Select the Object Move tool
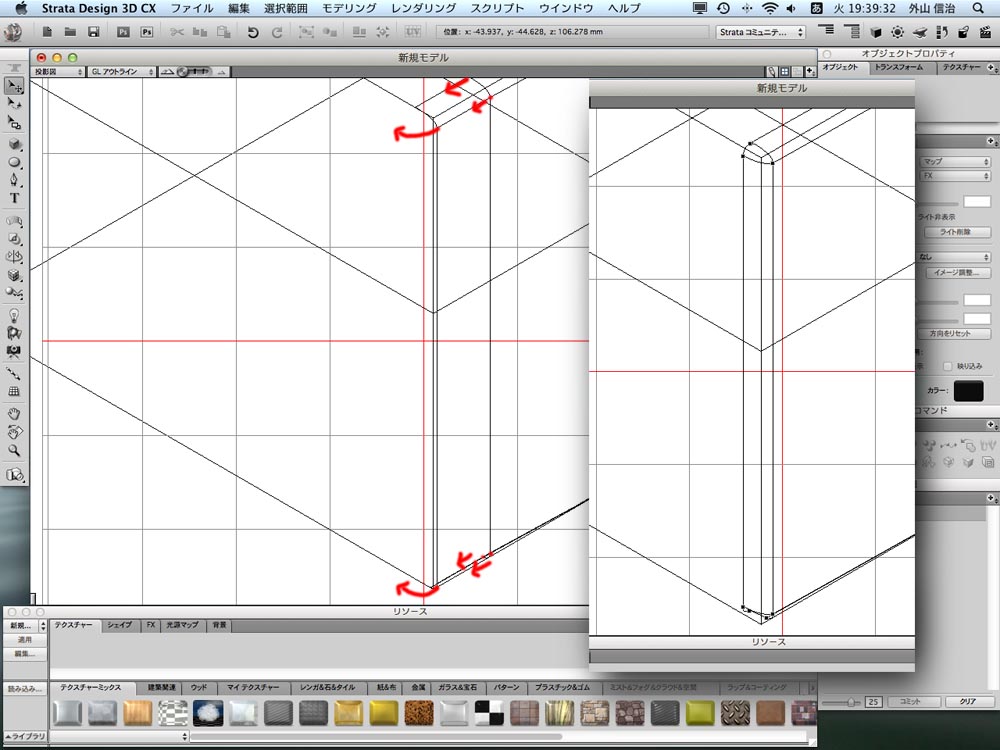This screenshot has height=750, width=1000. (x=14, y=86)
